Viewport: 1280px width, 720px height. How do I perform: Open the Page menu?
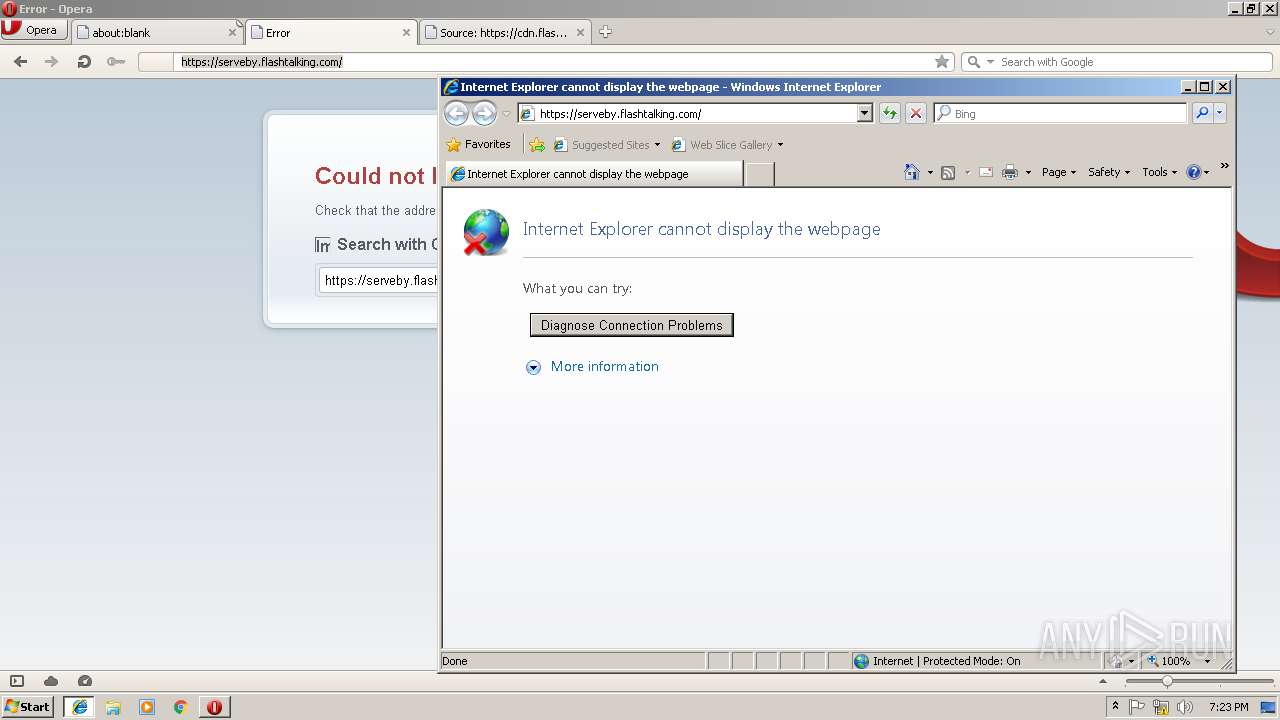[1058, 172]
